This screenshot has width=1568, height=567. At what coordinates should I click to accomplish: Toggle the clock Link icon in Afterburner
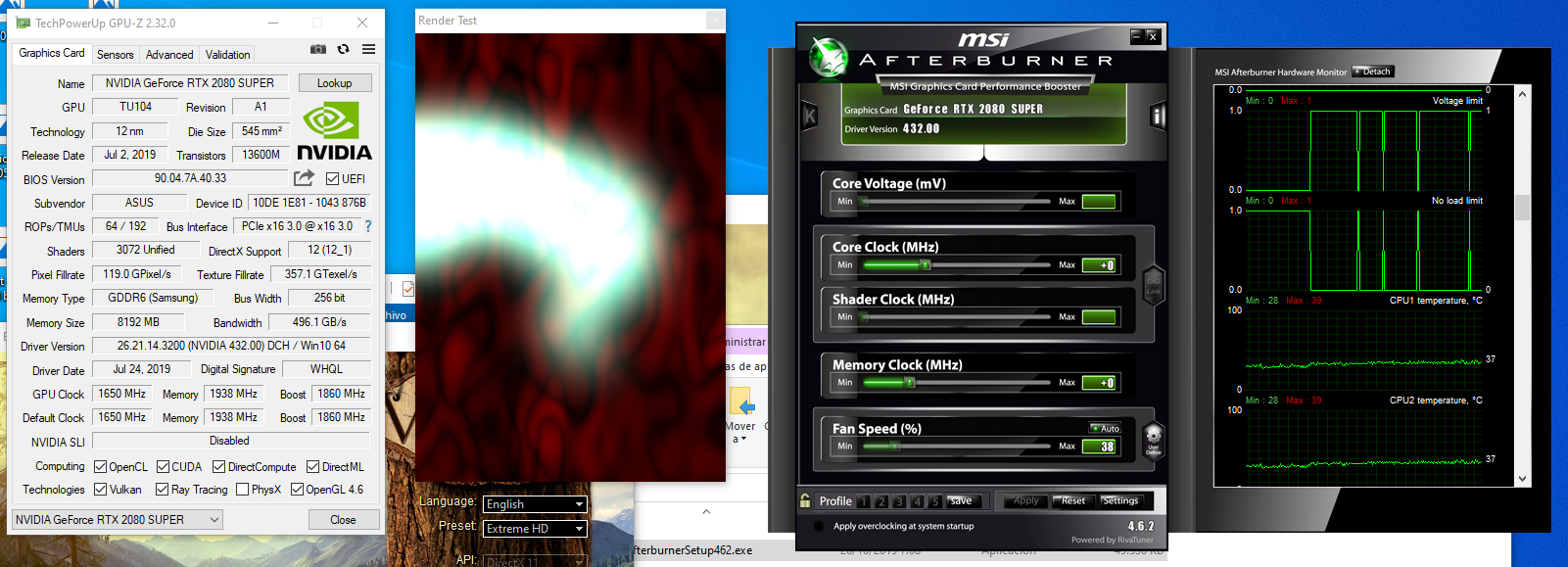(1153, 284)
